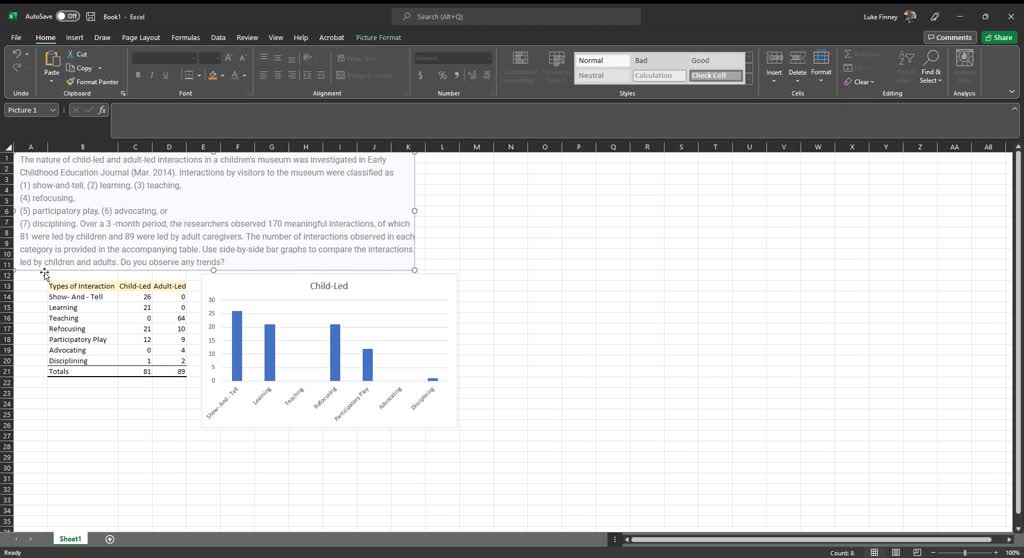The image size is (1024, 558).
Task: Activate the Format Painter brush
Action: [x=71, y=82]
